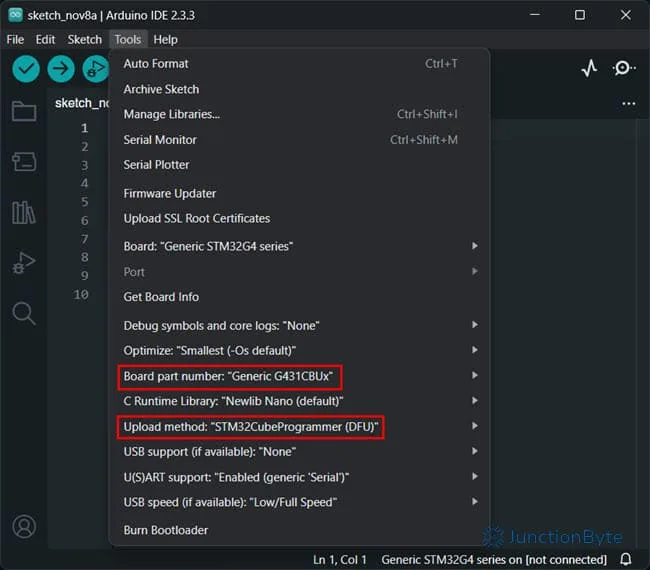Open the Sketchbook folder icon in sidebar
650x570 pixels.
coord(24,111)
